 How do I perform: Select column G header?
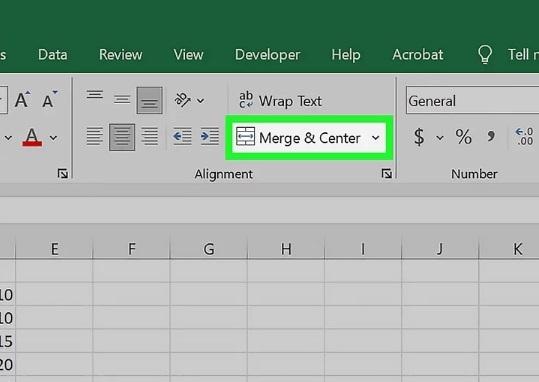[x=209, y=248]
